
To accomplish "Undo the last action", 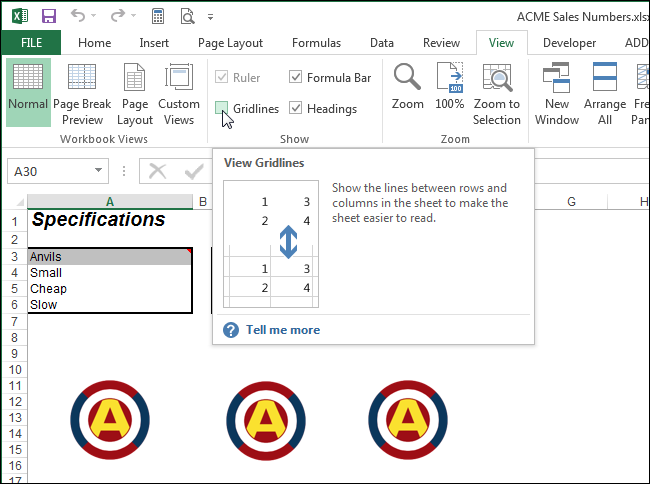I will pos(78,16).
